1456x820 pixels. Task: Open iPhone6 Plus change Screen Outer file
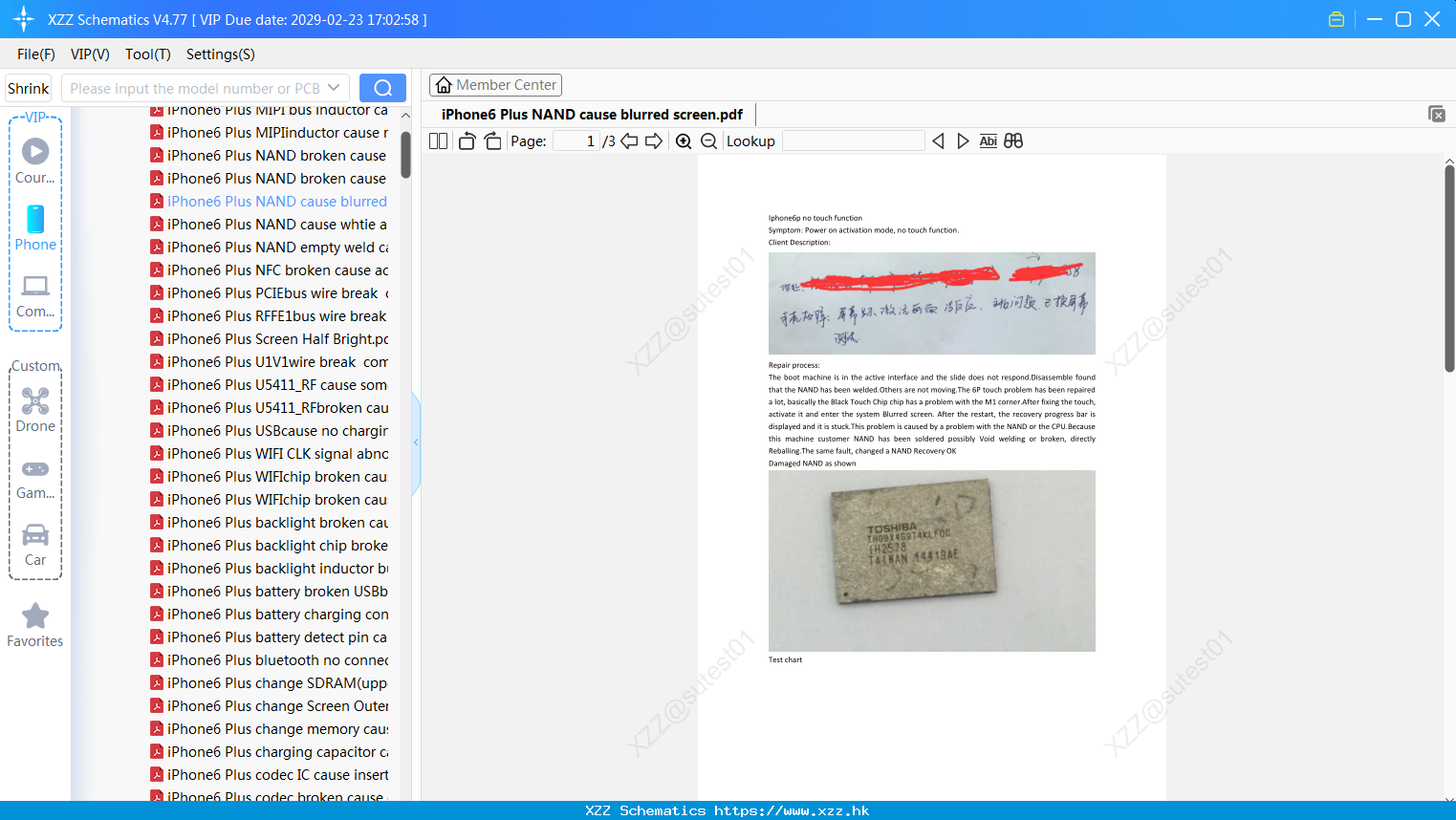pyautogui.click(x=269, y=706)
